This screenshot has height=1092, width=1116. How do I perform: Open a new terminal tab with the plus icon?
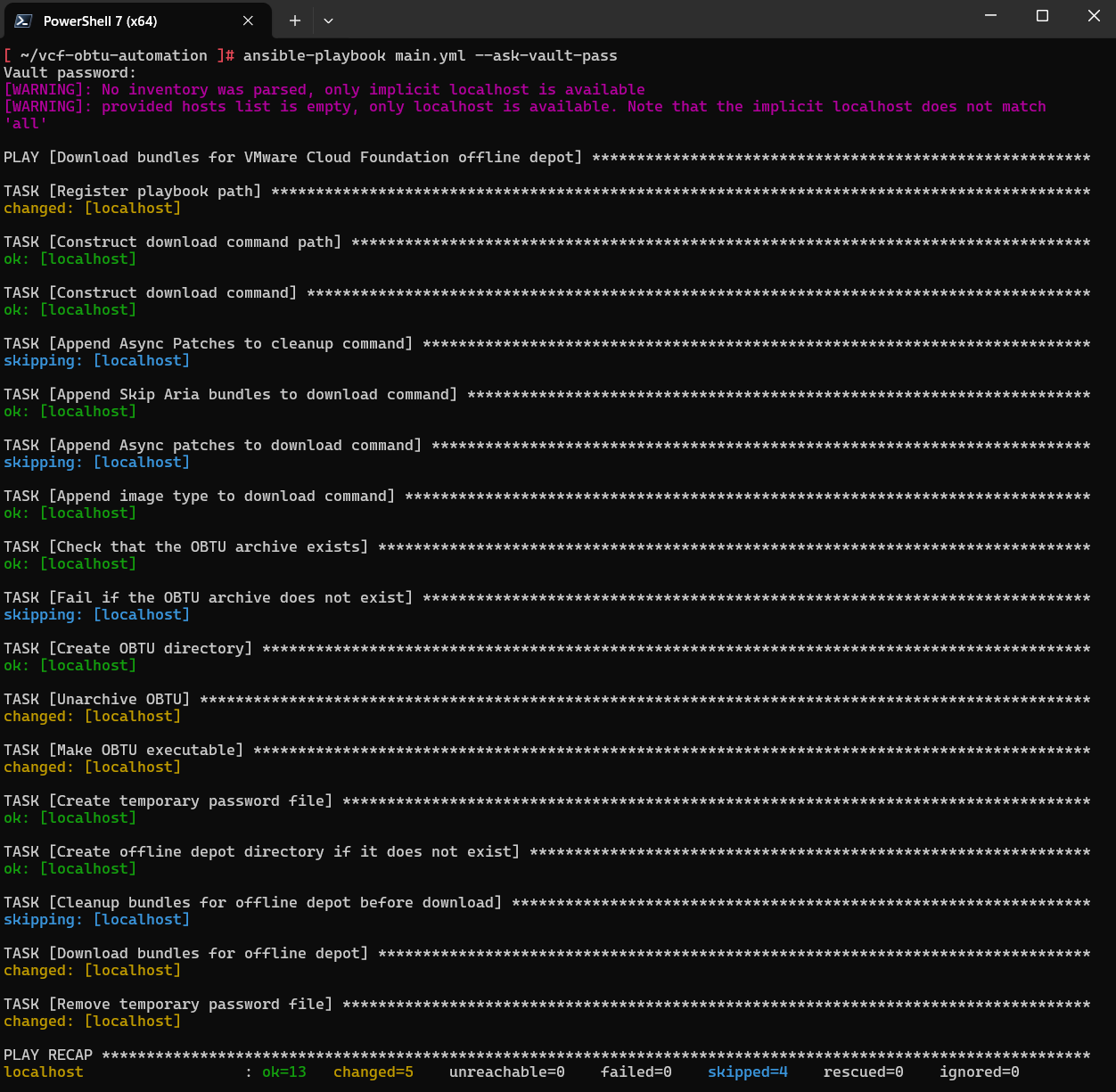point(293,20)
